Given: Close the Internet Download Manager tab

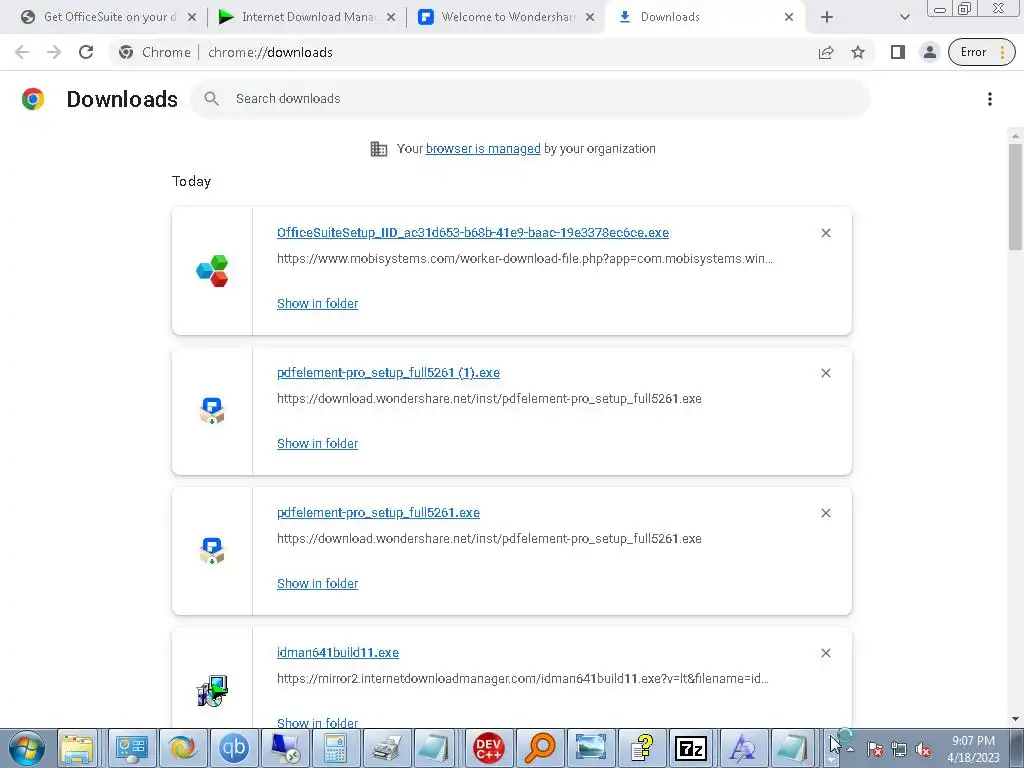Looking at the screenshot, I should [391, 18].
